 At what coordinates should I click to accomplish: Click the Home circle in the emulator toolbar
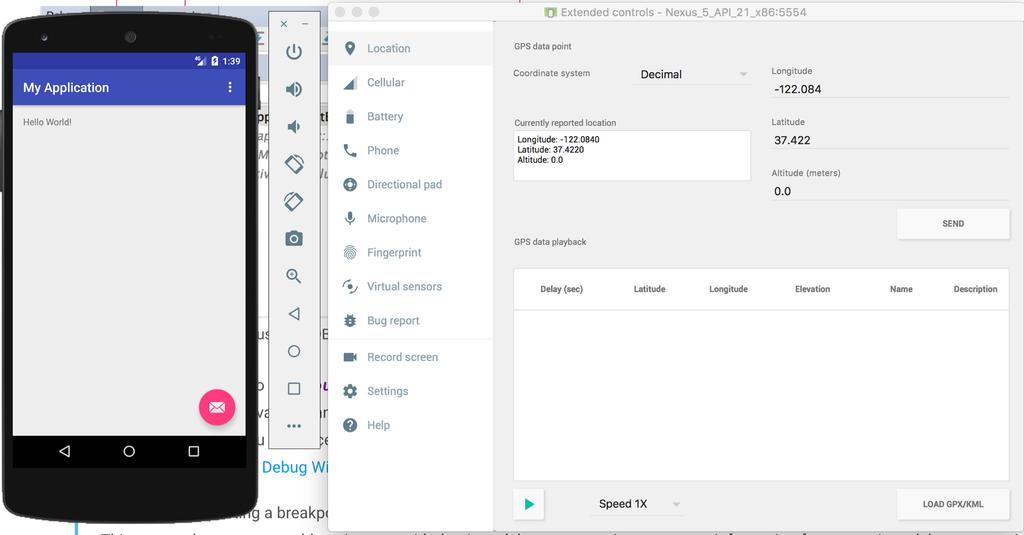click(x=294, y=351)
